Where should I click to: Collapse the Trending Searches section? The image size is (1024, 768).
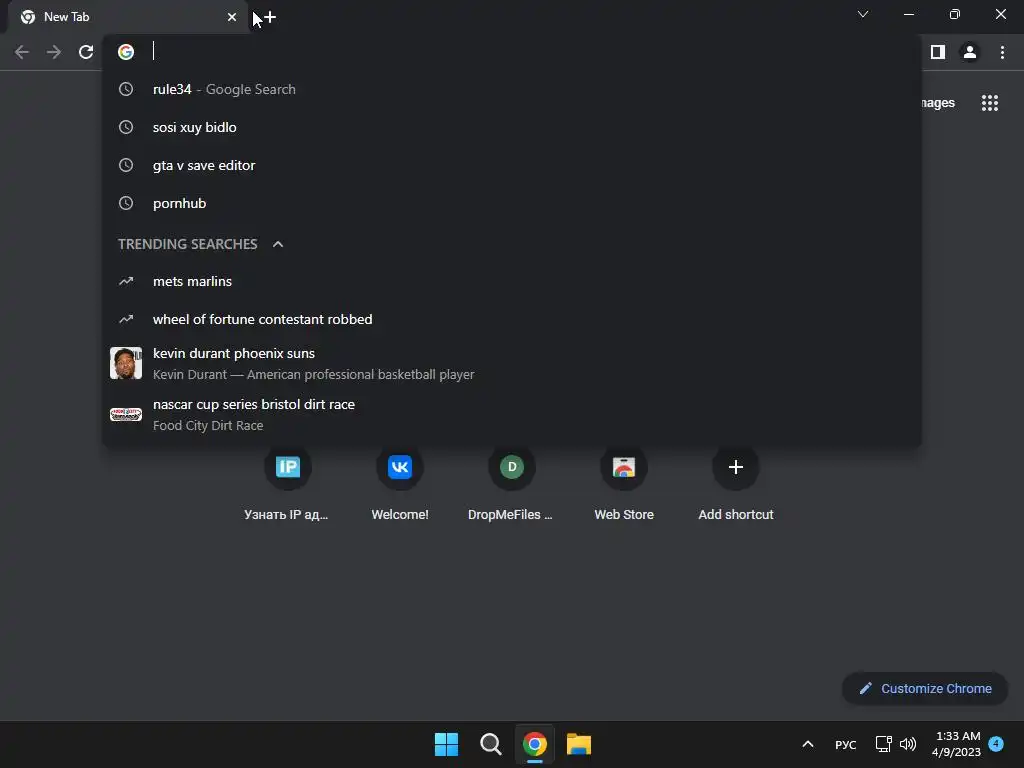(278, 244)
